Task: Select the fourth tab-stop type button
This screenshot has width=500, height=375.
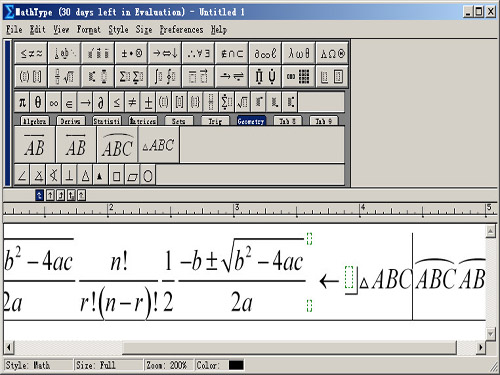Action: point(71,195)
